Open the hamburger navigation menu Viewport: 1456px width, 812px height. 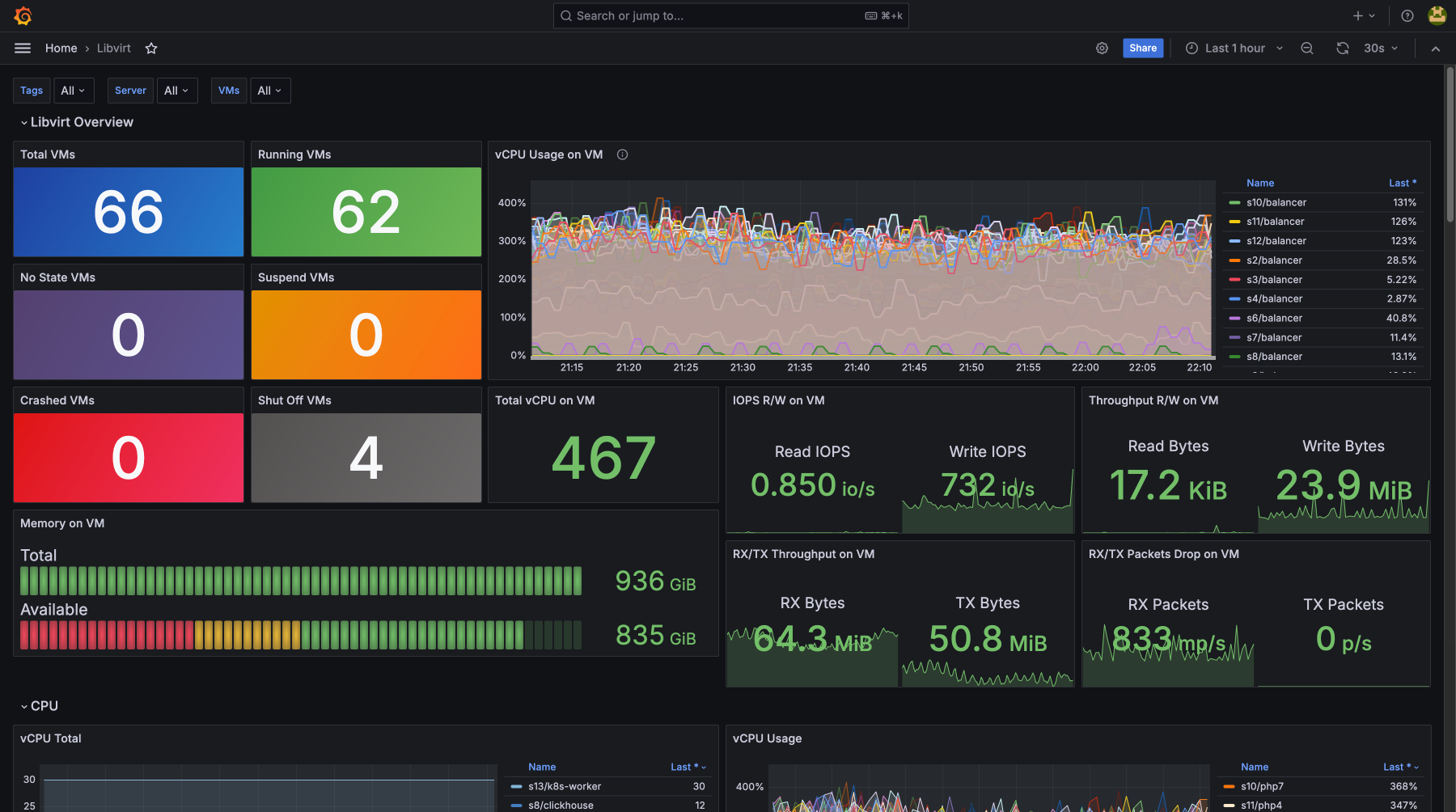(23, 49)
